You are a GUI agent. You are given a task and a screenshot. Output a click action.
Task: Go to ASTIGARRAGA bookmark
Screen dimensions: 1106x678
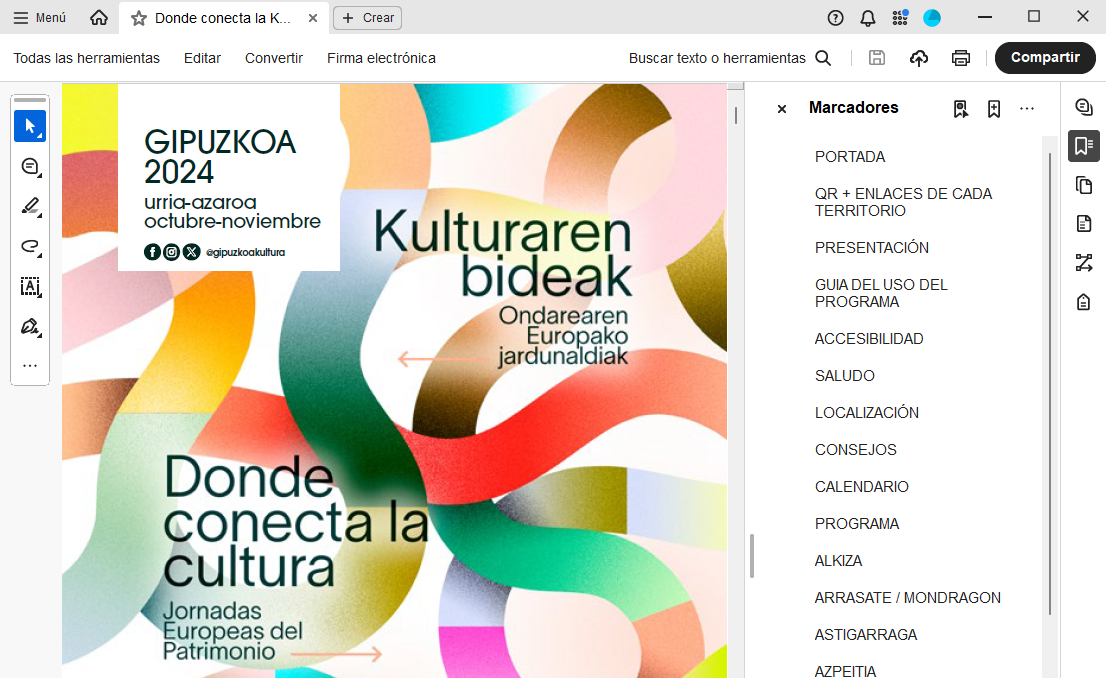(x=865, y=635)
